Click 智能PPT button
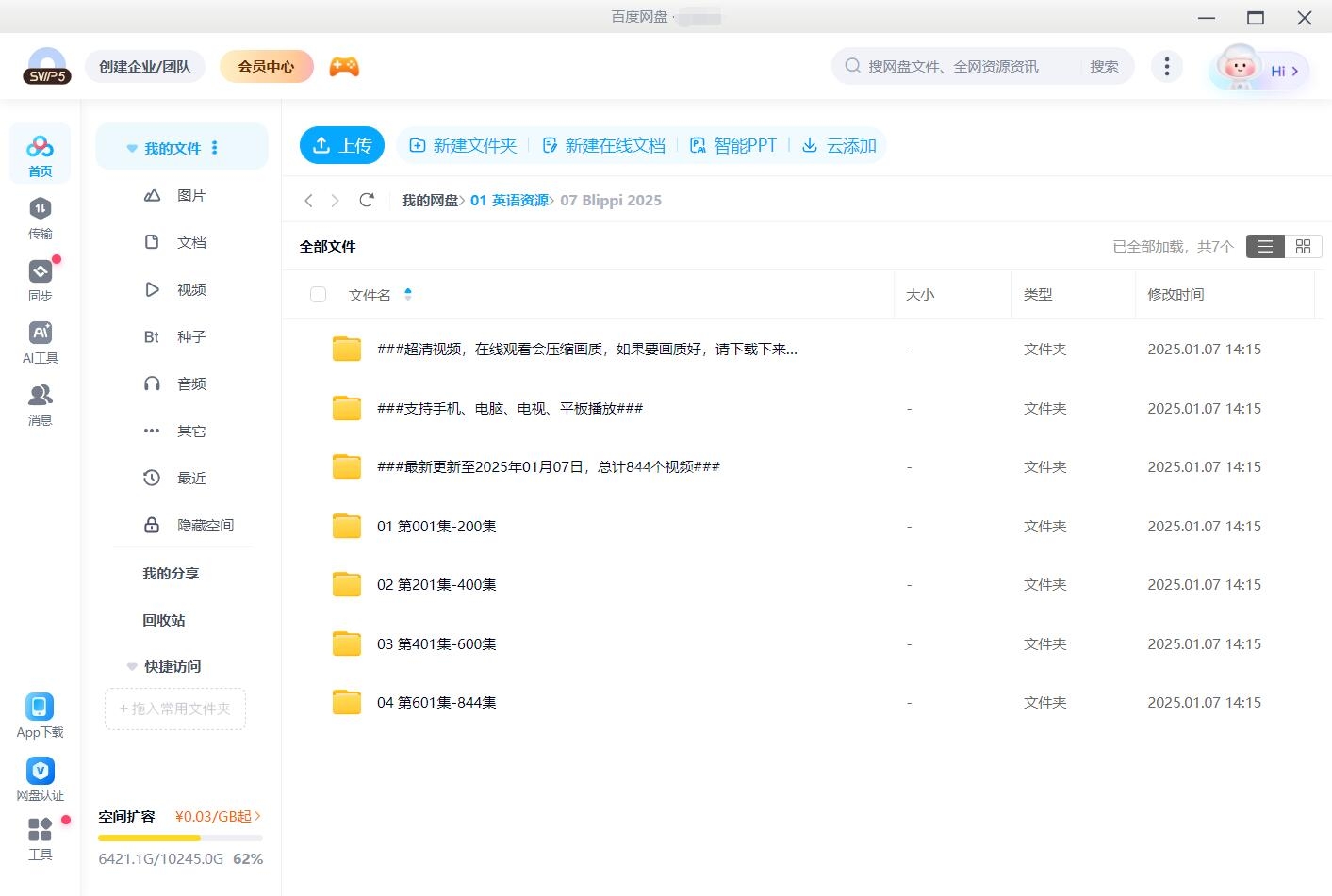The height and width of the screenshot is (896, 1332). coord(733,145)
